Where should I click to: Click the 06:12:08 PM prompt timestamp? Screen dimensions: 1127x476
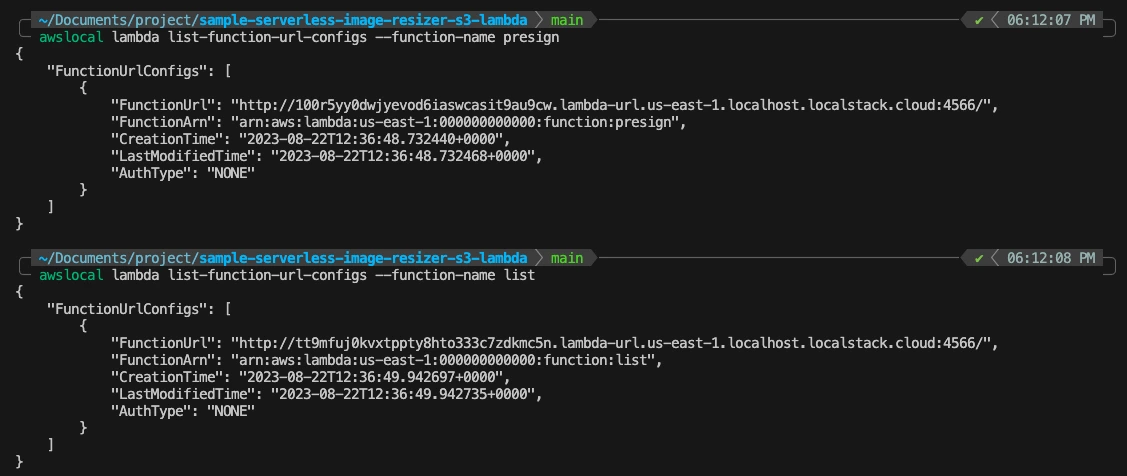(1045, 258)
